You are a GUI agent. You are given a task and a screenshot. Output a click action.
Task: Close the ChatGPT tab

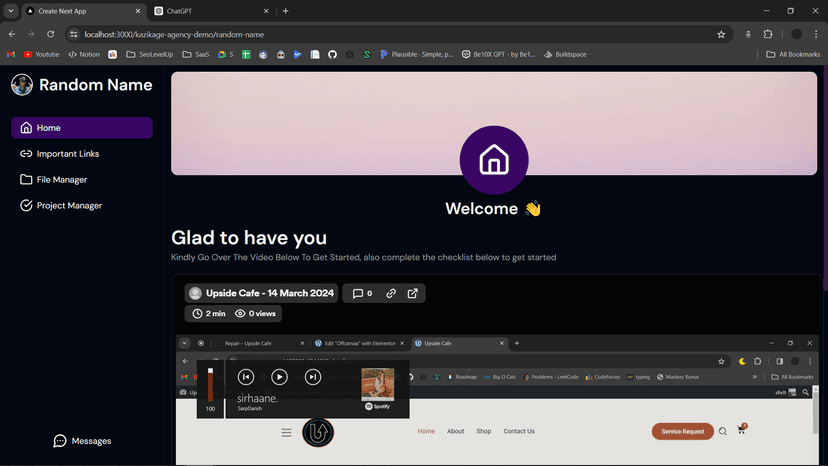pyautogui.click(x=266, y=11)
